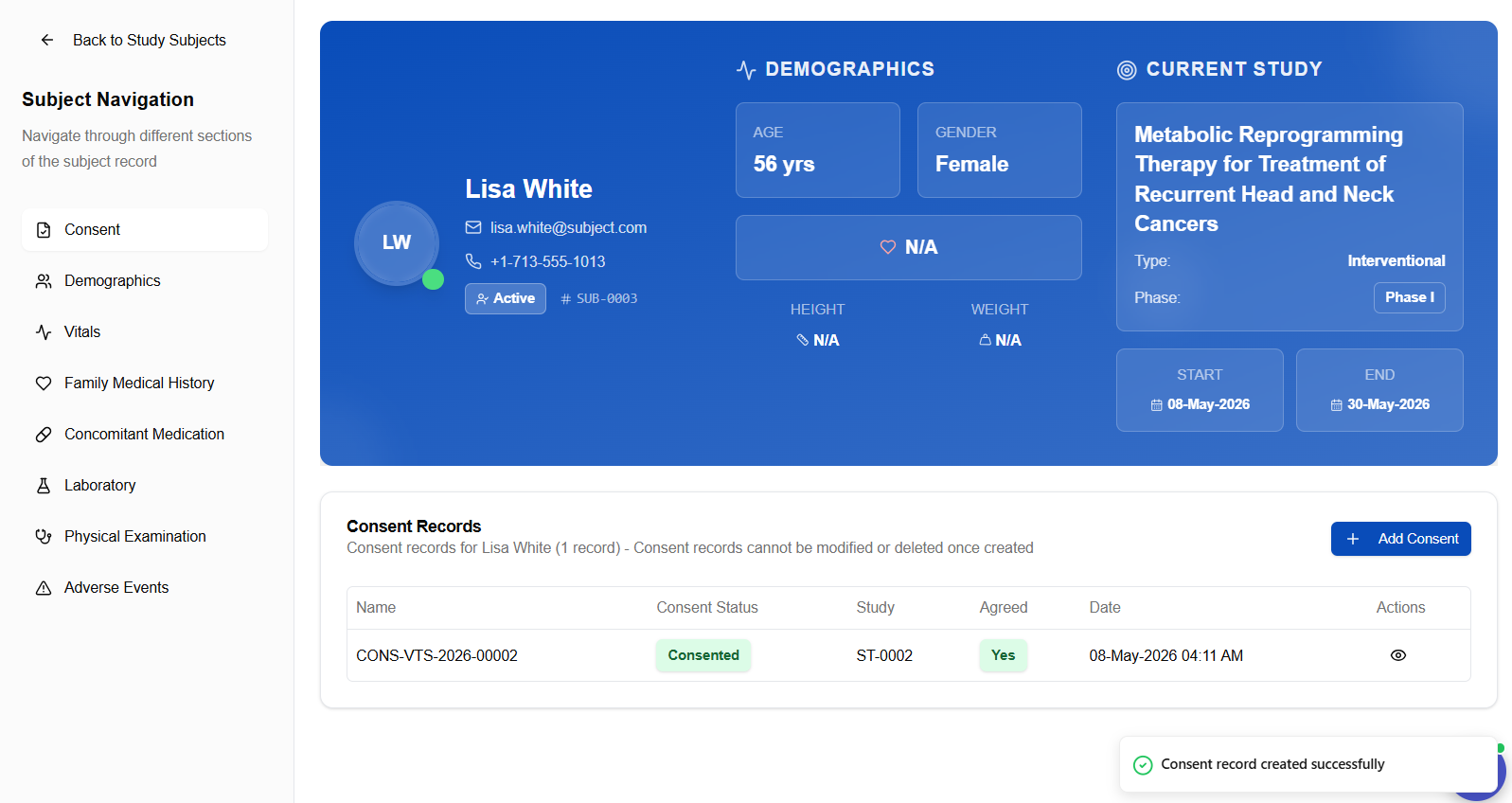Click the date 08-May-2026 04:11 AM
Image resolution: width=1512 pixels, height=803 pixels.
pyautogui.click(x=1166, y=656)
